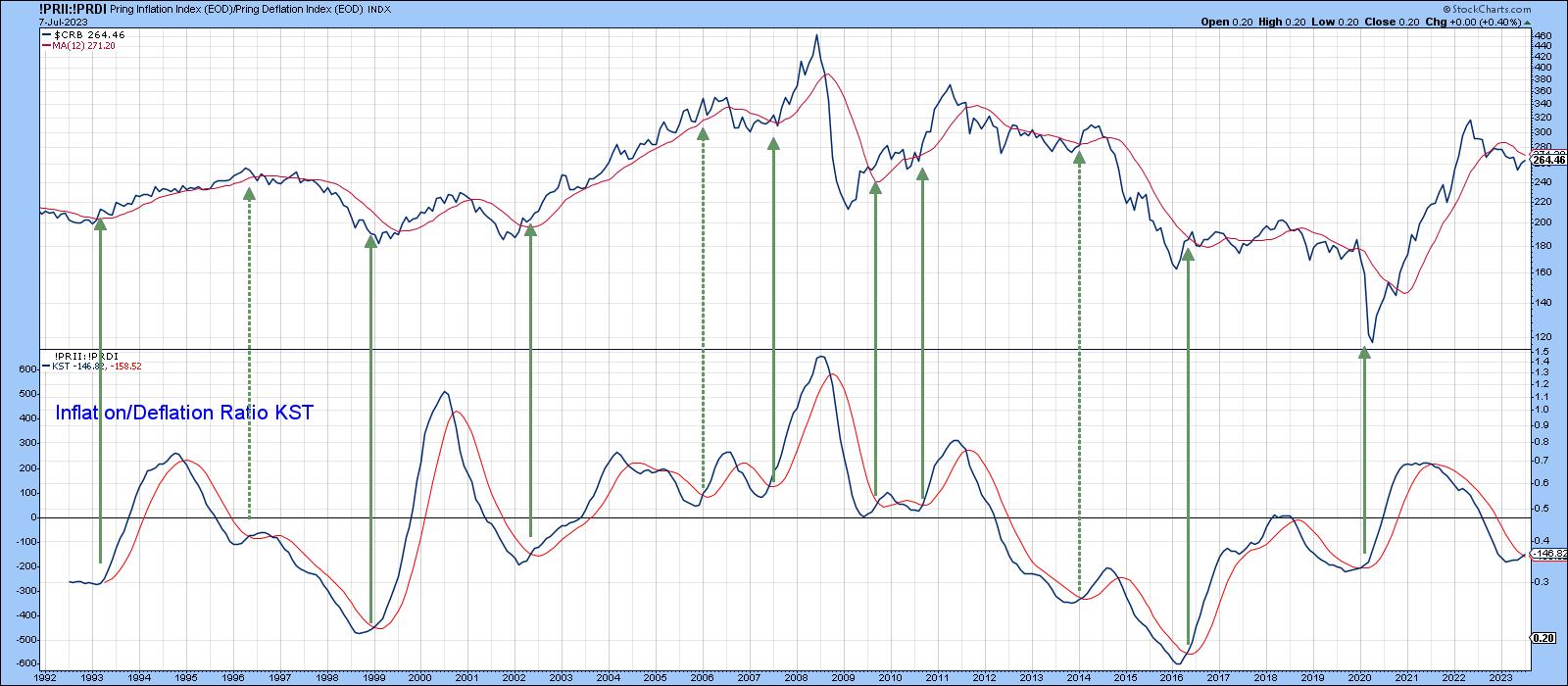This screenshot has height=686, width=1568.
Task: Click the dashed green arrowhead at 2006
Action: (703, 133)
